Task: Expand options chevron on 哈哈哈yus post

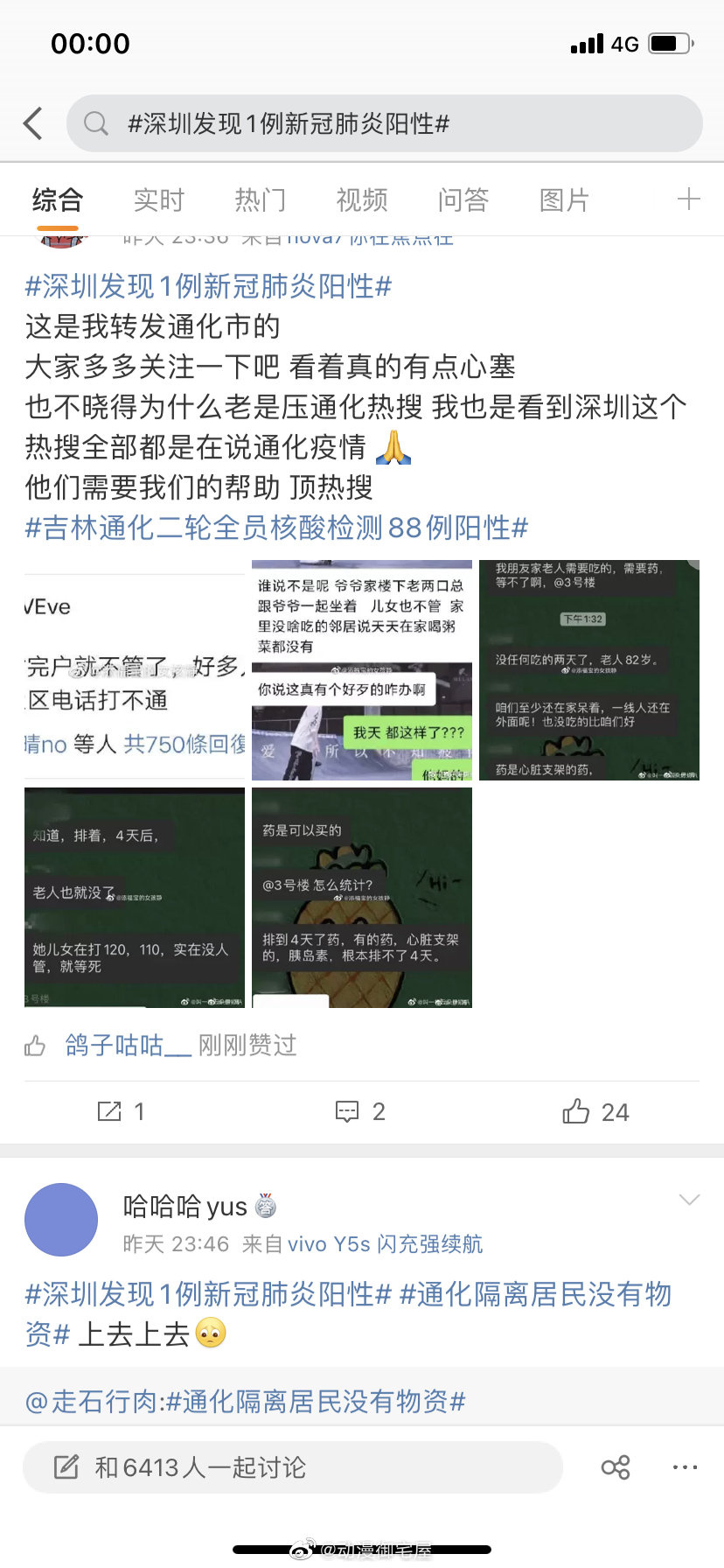Action: click(x=690, y=1200)
